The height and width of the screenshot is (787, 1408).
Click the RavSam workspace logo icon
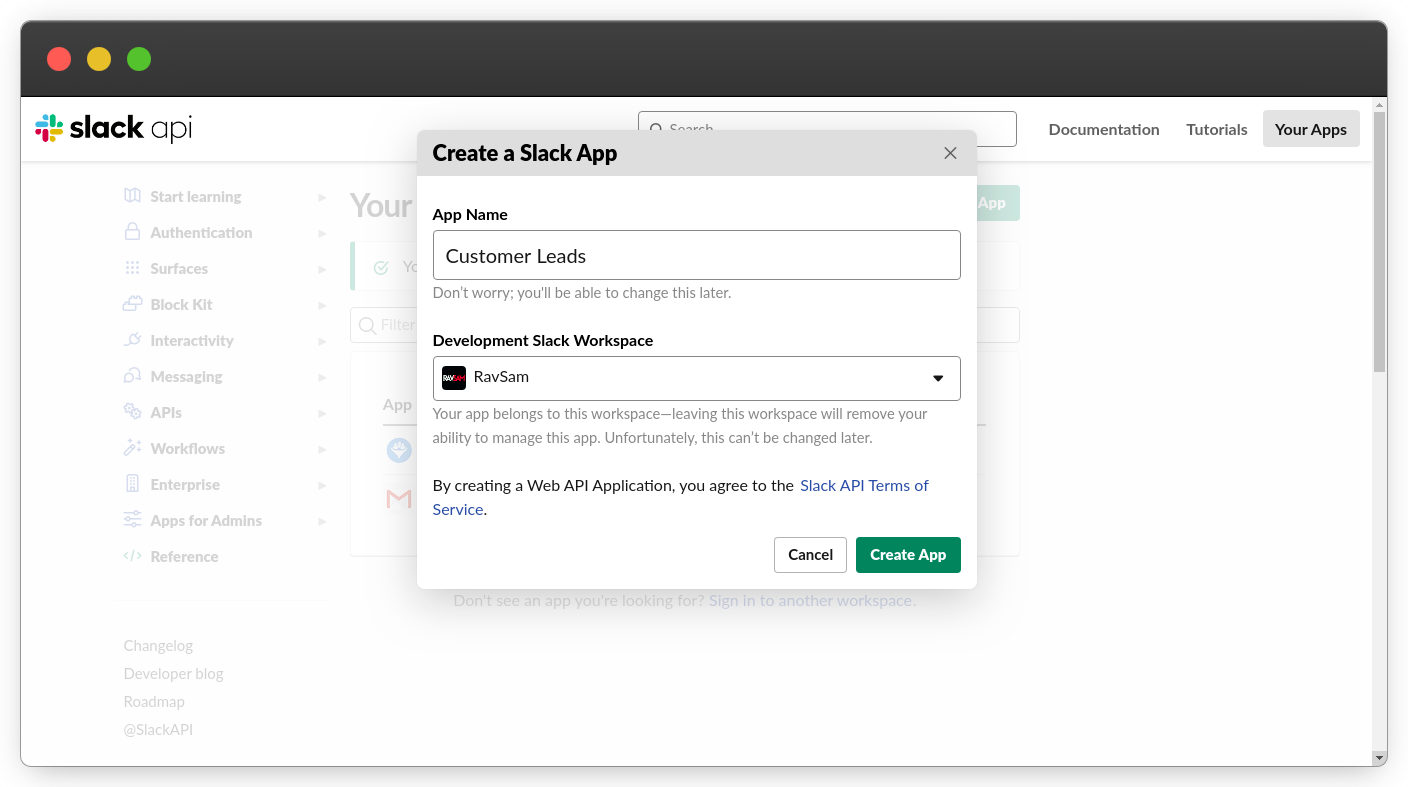pyautogui.click(x=454, y=378)
